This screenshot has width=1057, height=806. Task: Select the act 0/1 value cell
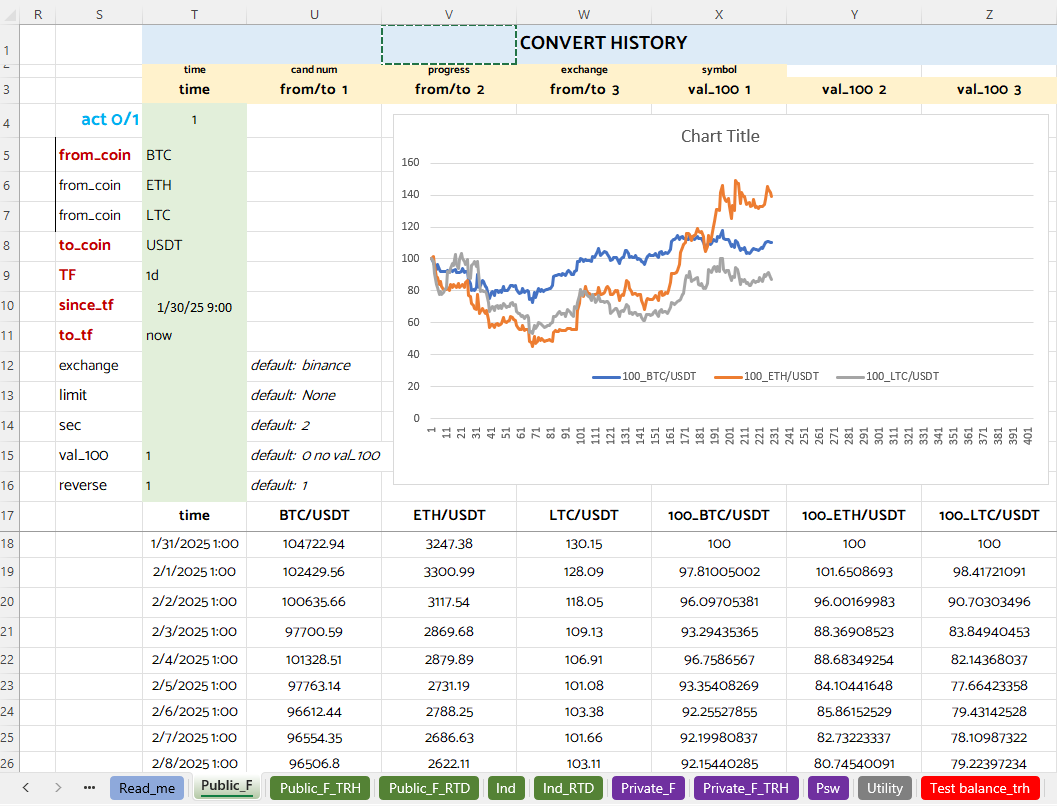point(194,120)
